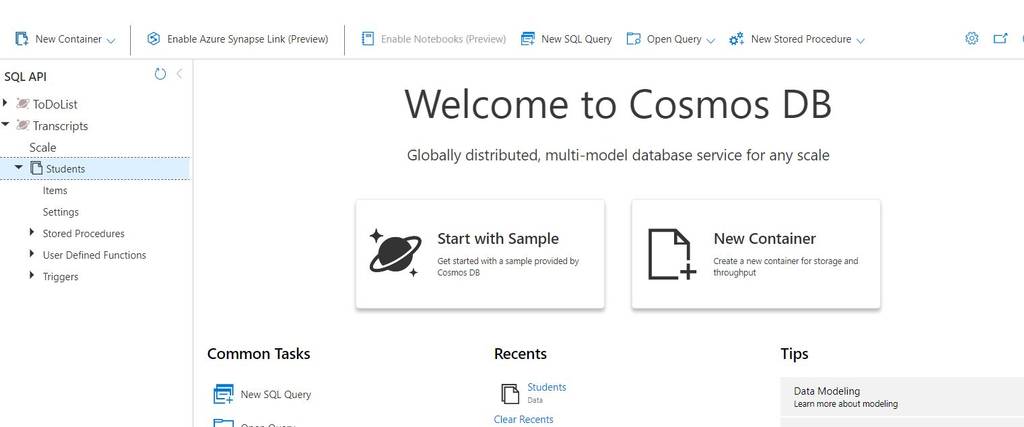Click the Enable Notebooks notebook icon
This screenshot has width=1024, height=427.
(x=368, y=39)
